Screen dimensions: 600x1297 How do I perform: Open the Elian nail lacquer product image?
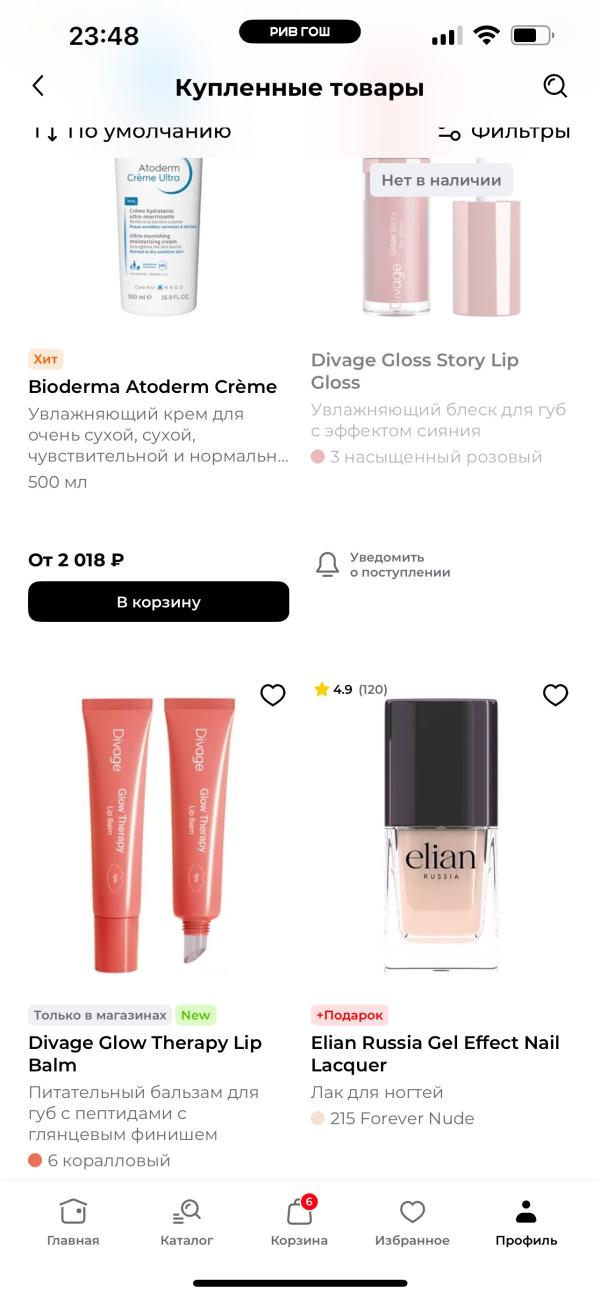click(x=440, y=836)
